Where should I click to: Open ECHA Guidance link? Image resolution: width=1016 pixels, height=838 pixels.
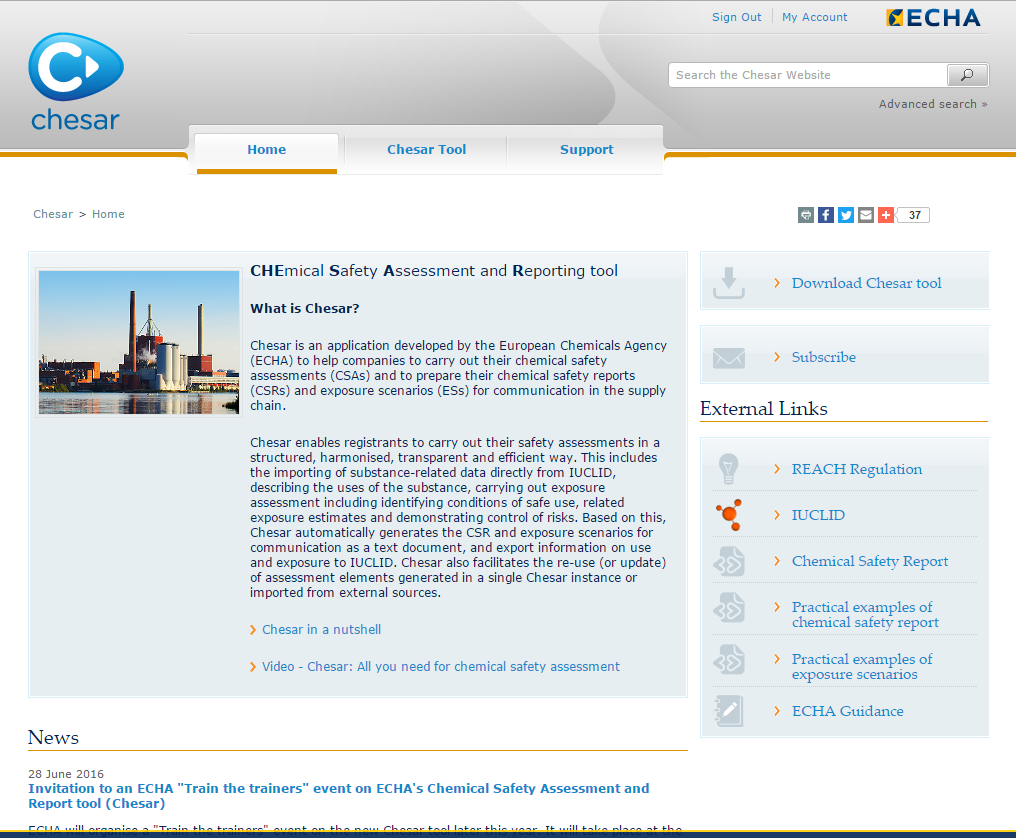[x=848, y=711]
